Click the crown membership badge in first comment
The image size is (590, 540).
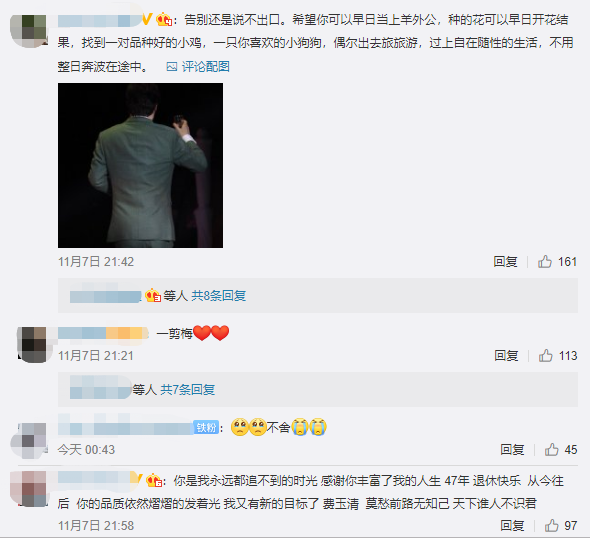pos(164,19)
